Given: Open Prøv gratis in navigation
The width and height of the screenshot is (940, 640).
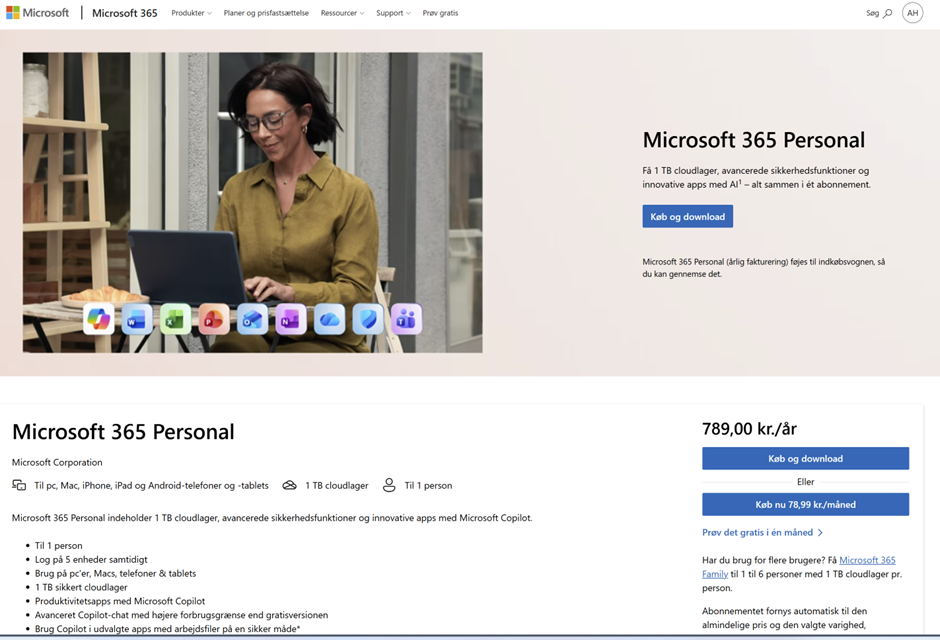Looking at the screenshot, I should tap(440, 13).
